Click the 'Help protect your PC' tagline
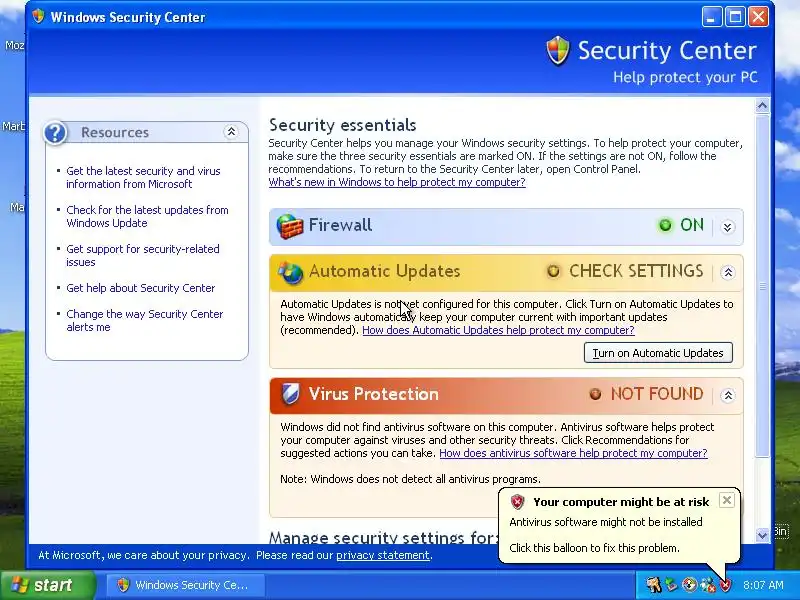This screenshot has height=600, width=800. click(x=685, y=78)
